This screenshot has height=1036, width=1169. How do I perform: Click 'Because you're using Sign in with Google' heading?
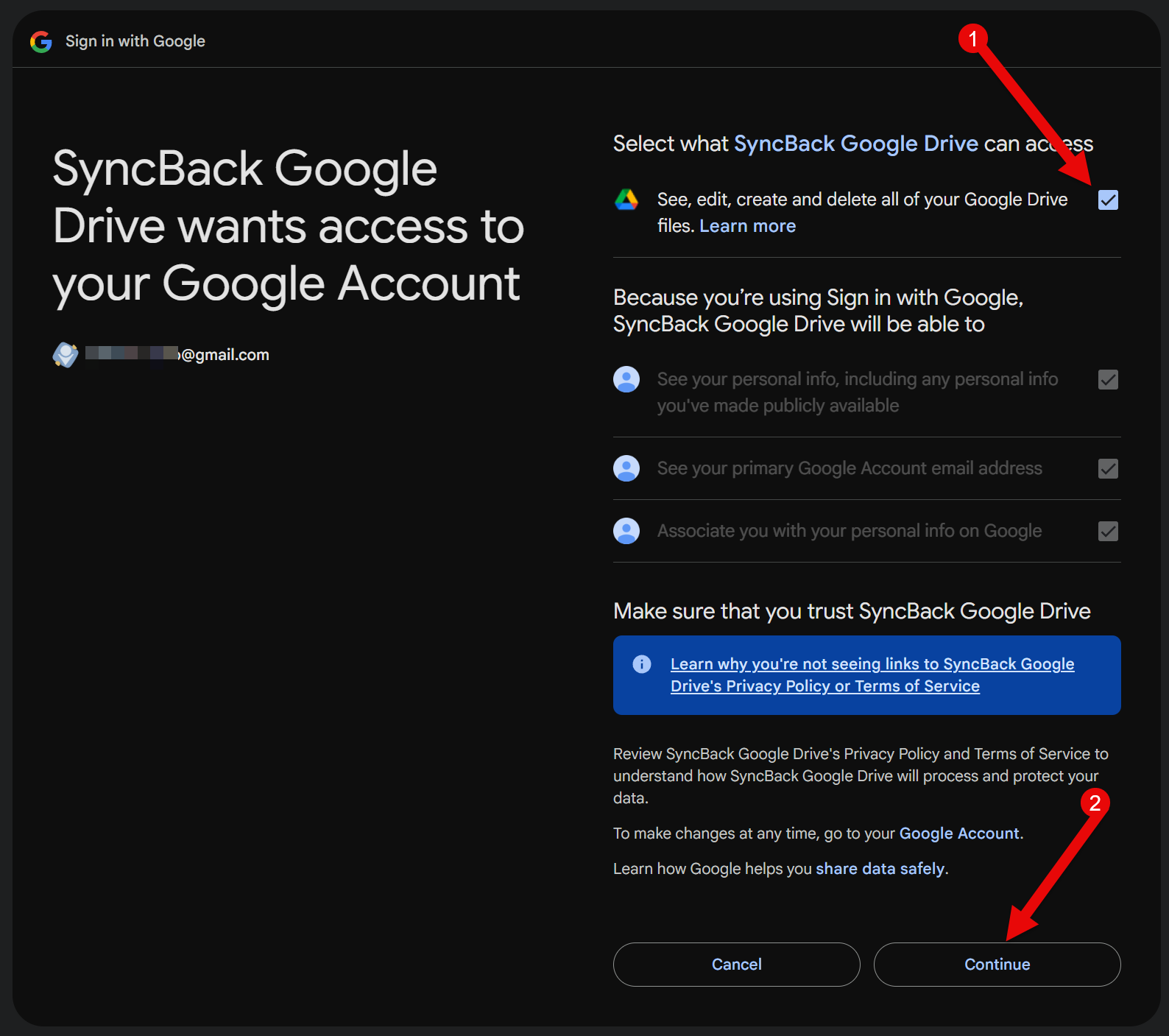point(819,311)
